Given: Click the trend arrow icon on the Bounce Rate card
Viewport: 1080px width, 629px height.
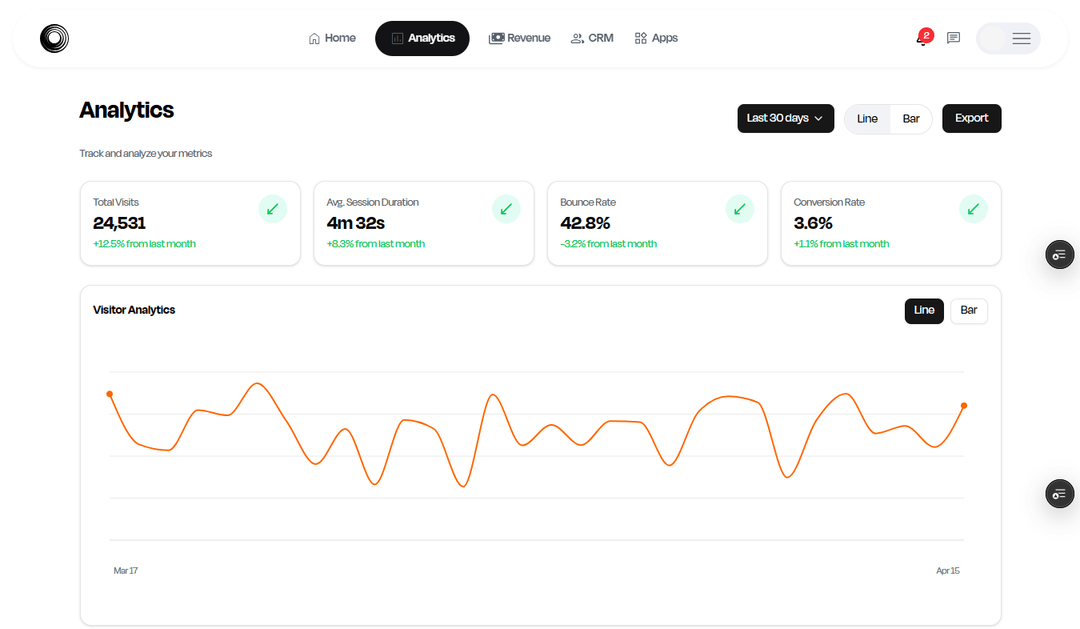Looking at the screenshot, I should (x=740, y=209).
